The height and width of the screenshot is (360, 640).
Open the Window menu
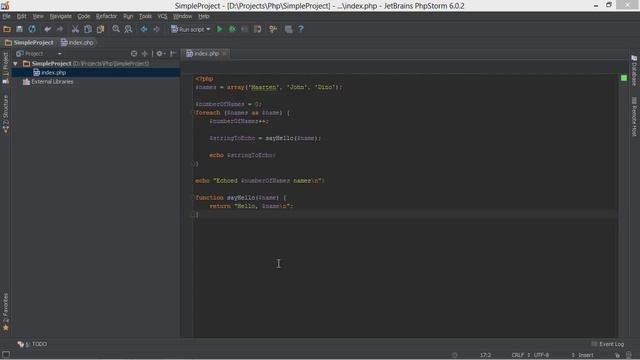coord(182,16)
